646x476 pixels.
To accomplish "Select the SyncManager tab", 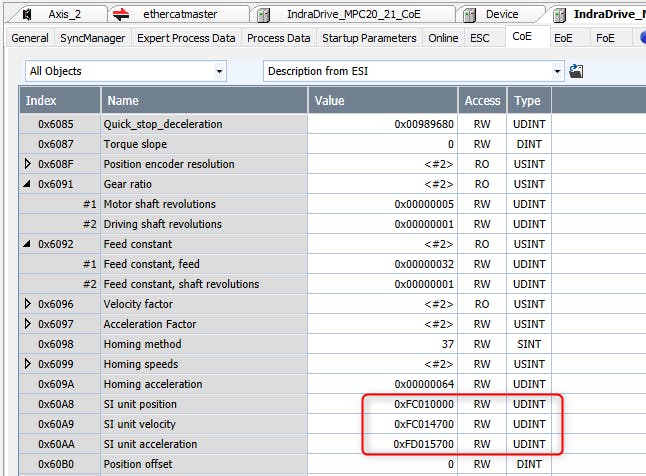I will click(92, 38).
